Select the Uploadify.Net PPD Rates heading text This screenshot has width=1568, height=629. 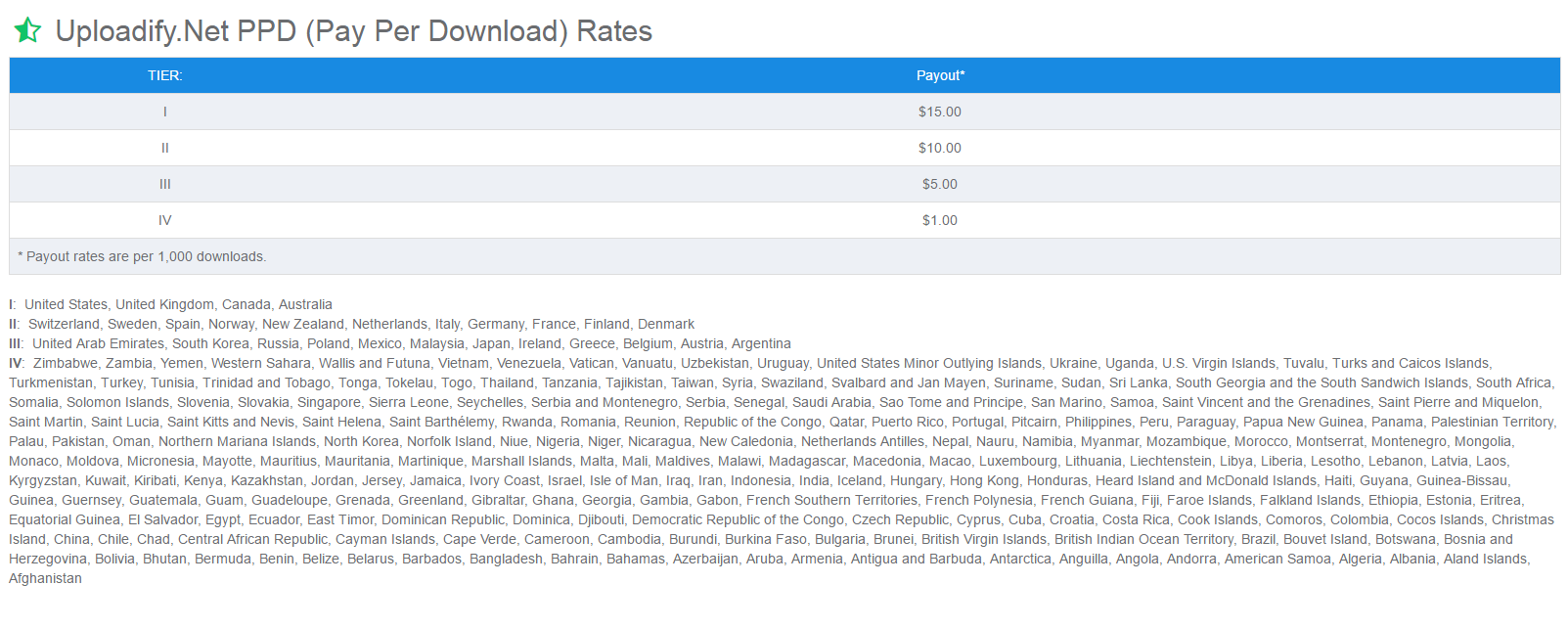pyautogui.click(x=353, y=31)
